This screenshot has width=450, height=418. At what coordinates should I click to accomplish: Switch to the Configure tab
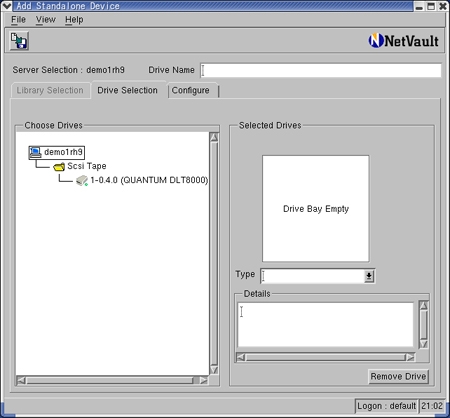tap(191, 90)
